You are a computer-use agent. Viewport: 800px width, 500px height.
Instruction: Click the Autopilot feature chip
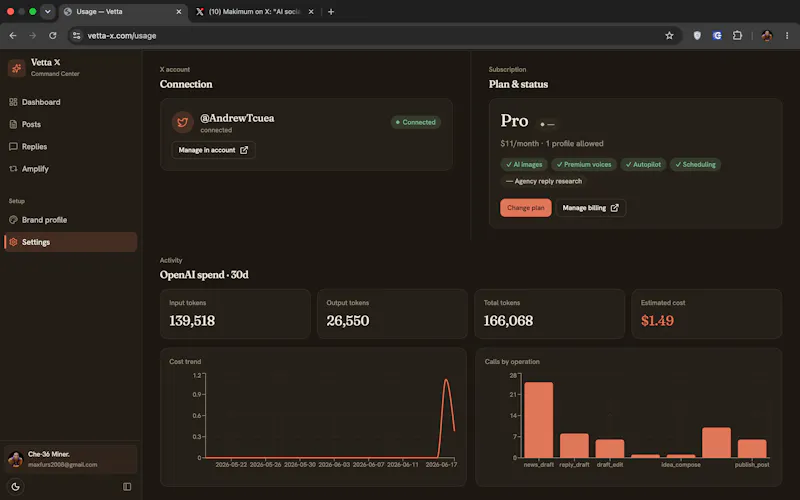point(643,164)
